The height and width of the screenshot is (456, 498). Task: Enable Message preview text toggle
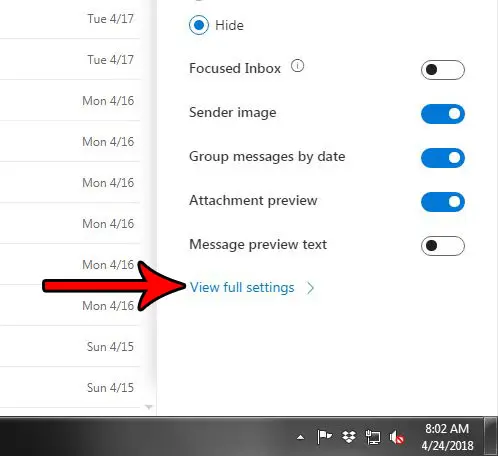pyautogui.click(x=443, y=246)
